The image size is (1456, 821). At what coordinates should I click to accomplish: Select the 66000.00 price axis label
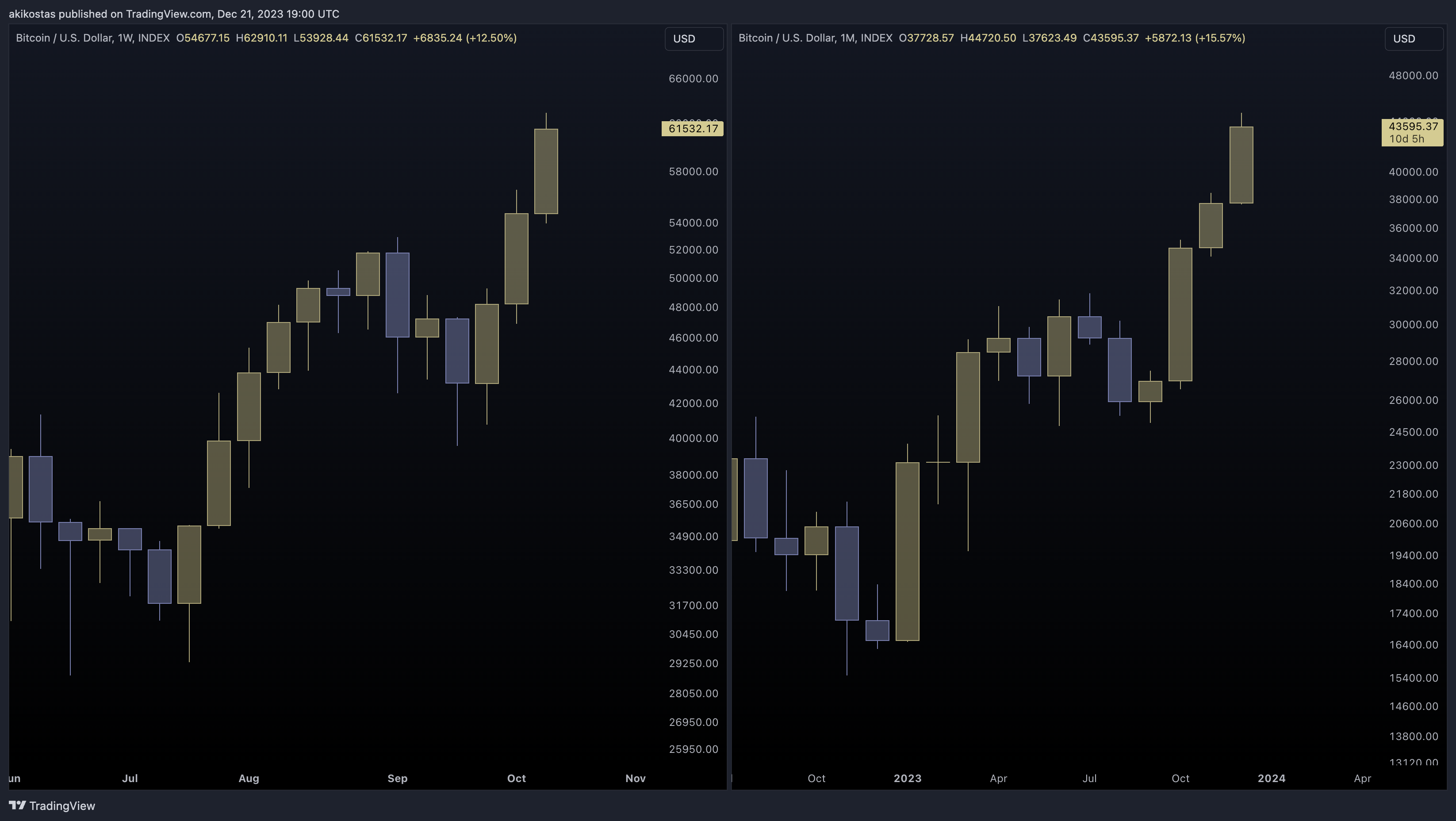pos(694,79)
